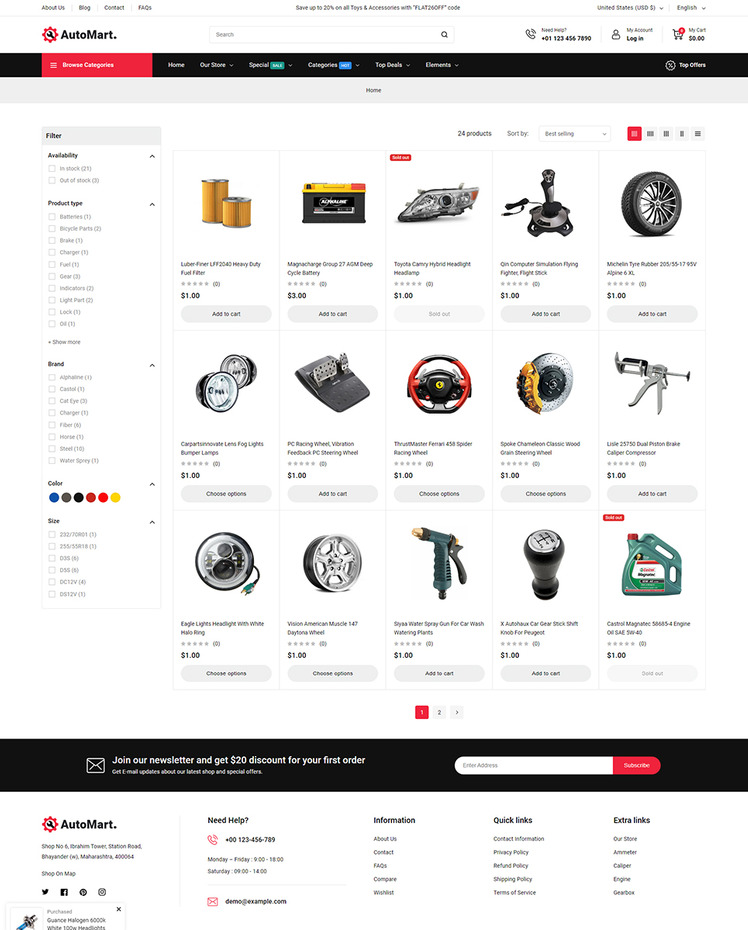
Task: Check the Cat Eye (3) brand
Action: coord(52,401)
